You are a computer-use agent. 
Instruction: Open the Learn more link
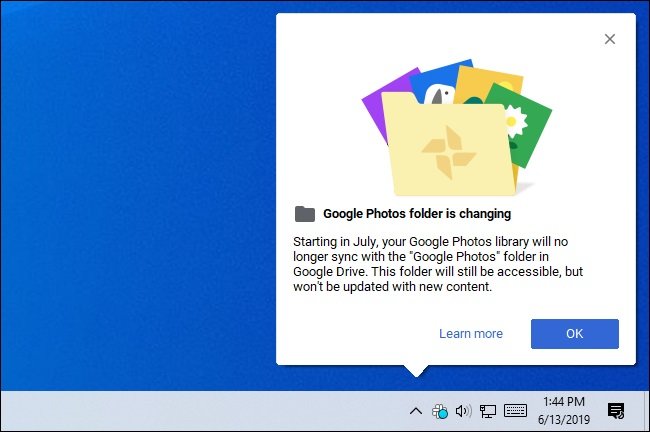pyautogui.click(x=470, y=334)
